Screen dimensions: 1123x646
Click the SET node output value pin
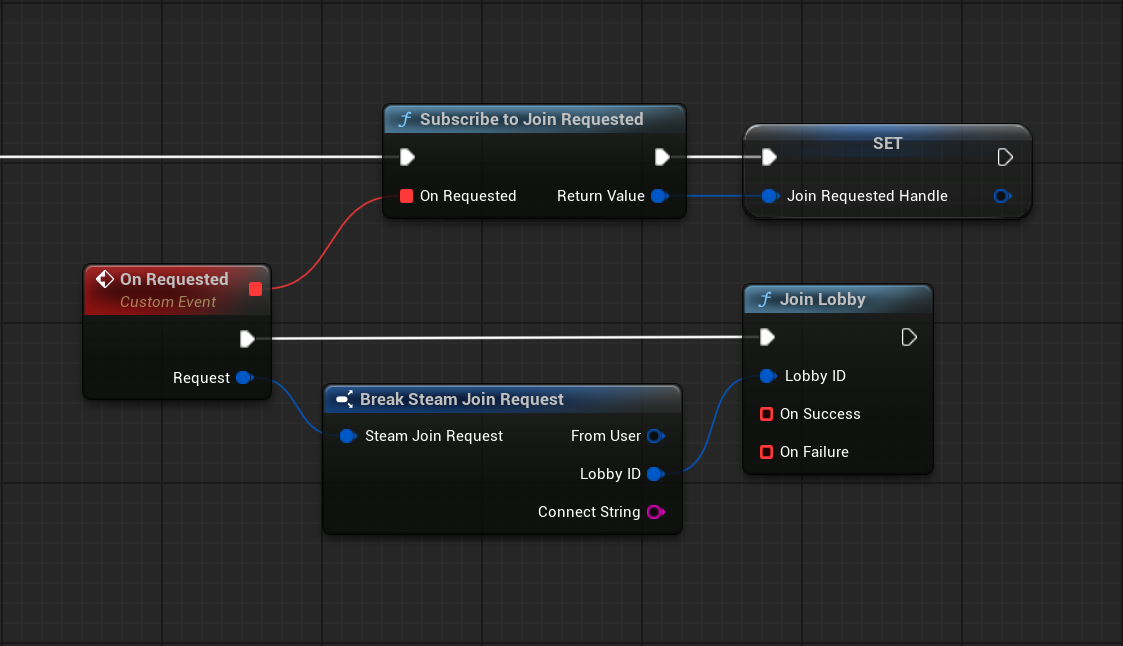tap(1002, 196)
